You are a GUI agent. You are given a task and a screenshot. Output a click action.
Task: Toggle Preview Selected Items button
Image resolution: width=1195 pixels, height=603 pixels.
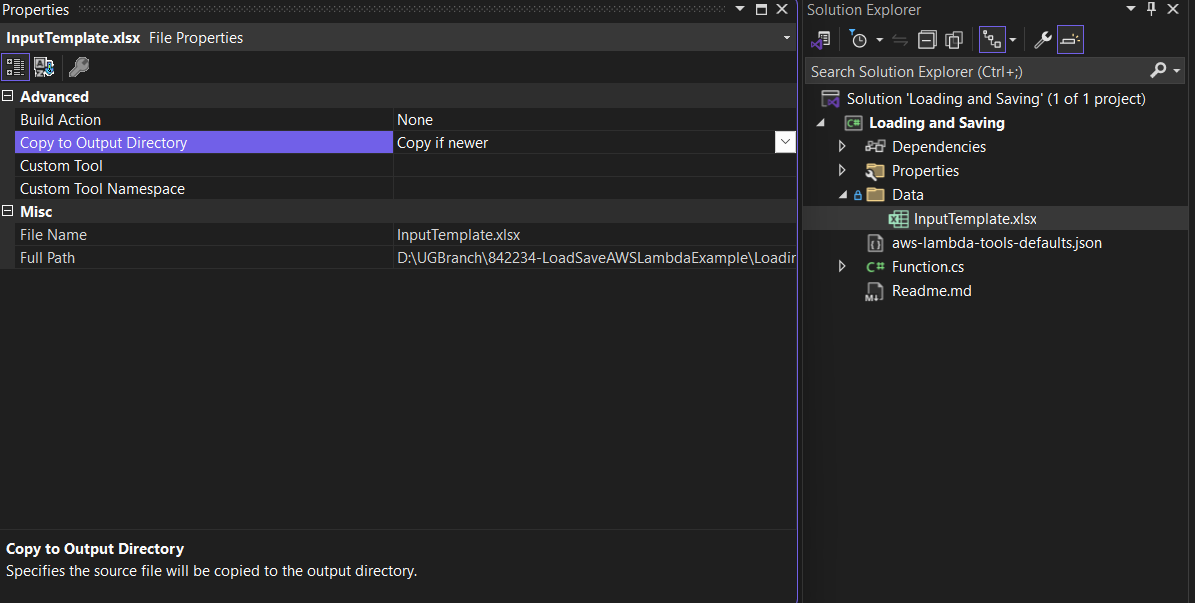point(1070,40)
